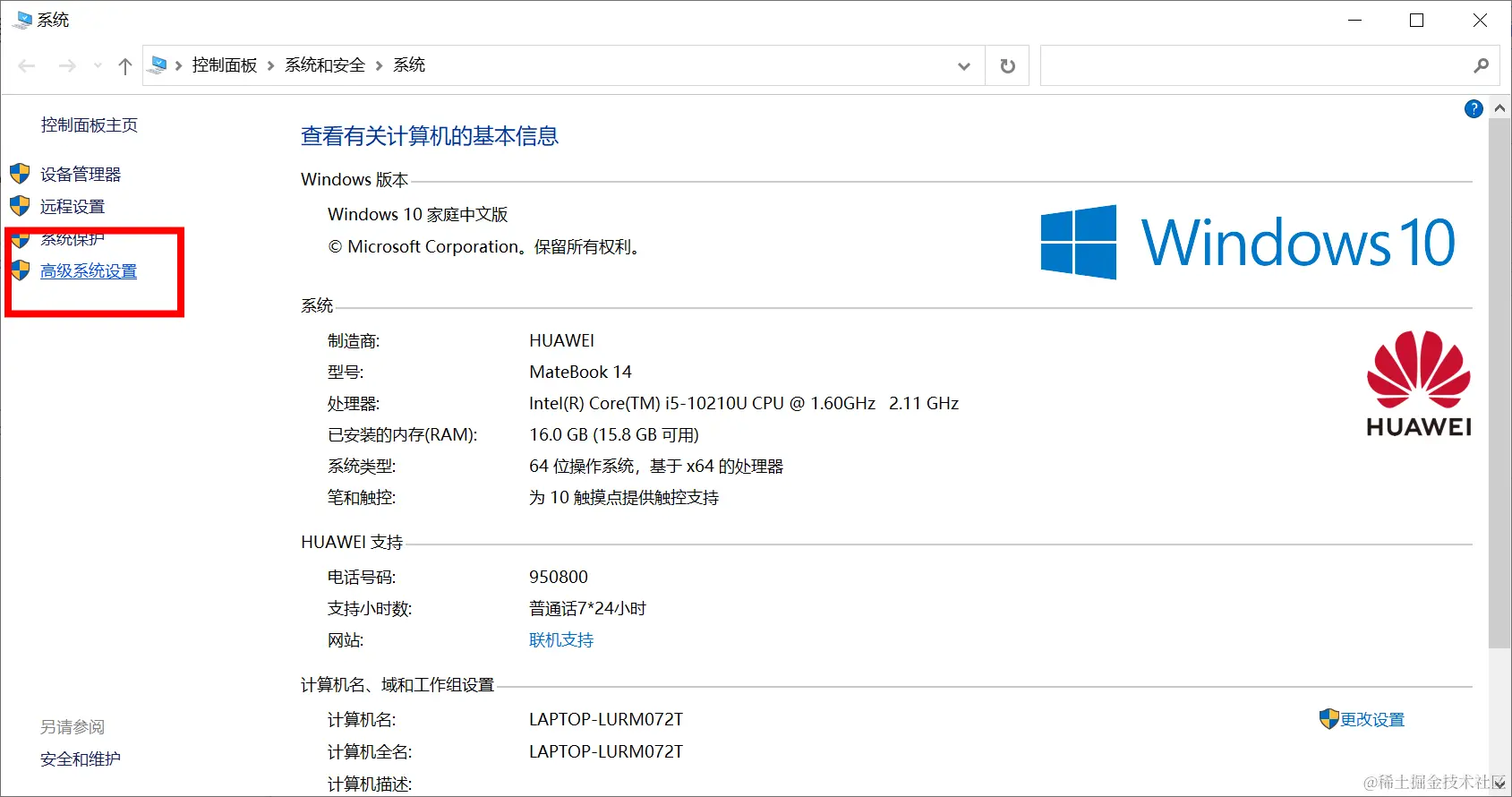Click the Microsoft Corporation copyright line
The image size is (1512, 797).
pos(485,246)
